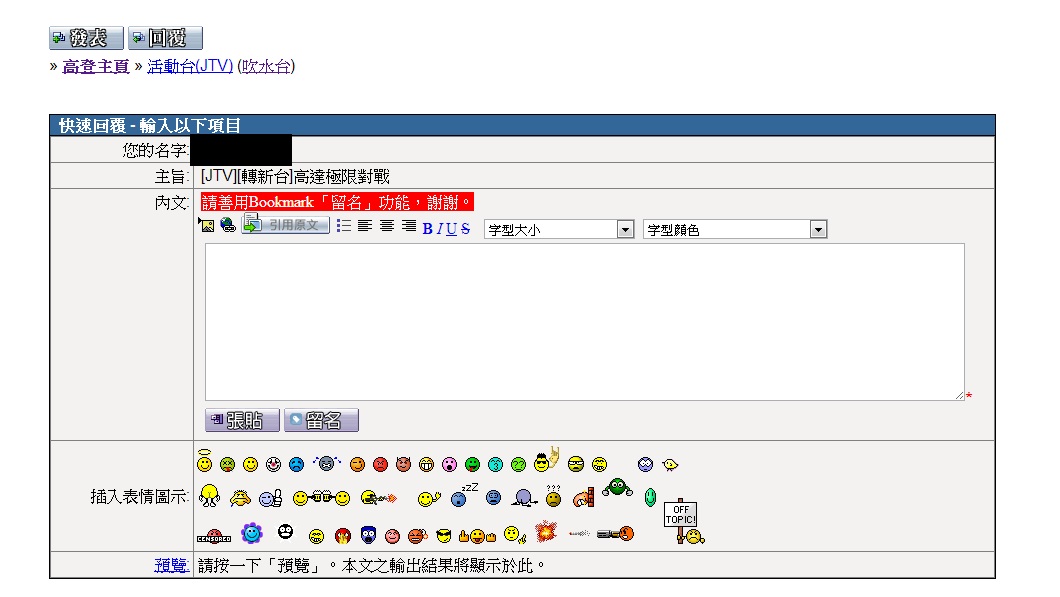Insert the blue flower smiley

[251, 533]
